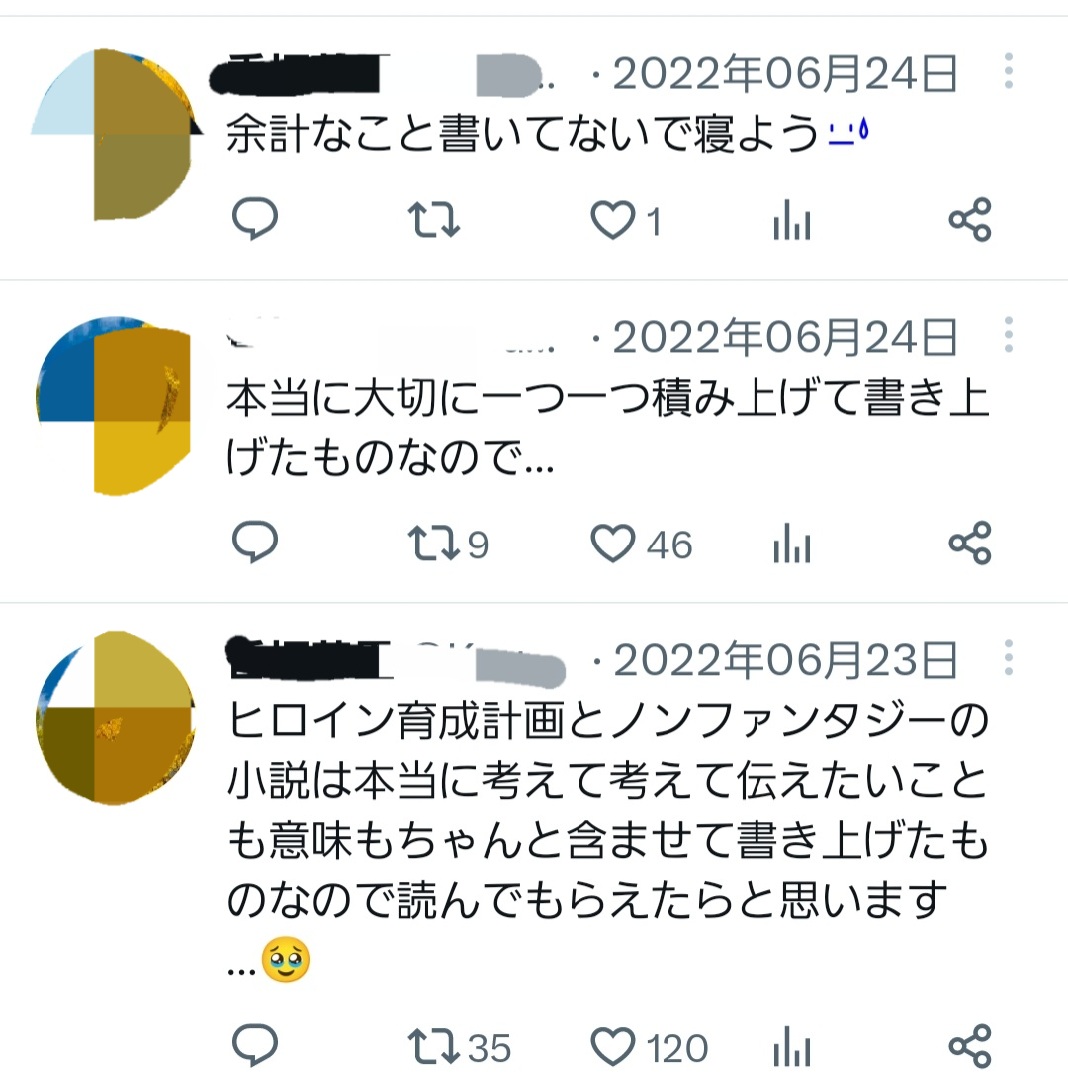Expand three-dot menu on second tweet

1009,334
